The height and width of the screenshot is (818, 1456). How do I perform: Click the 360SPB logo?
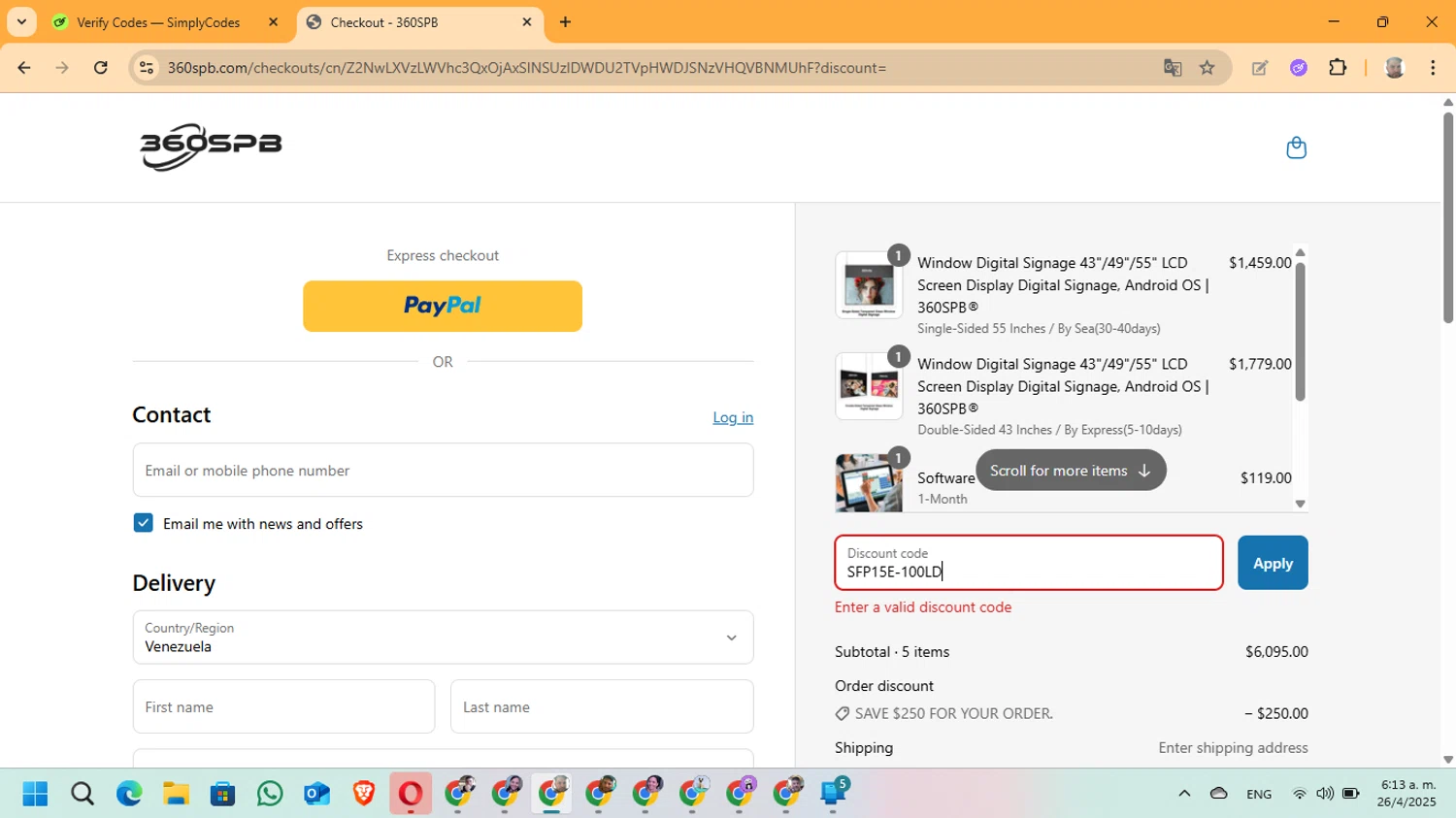click(211, 147)
